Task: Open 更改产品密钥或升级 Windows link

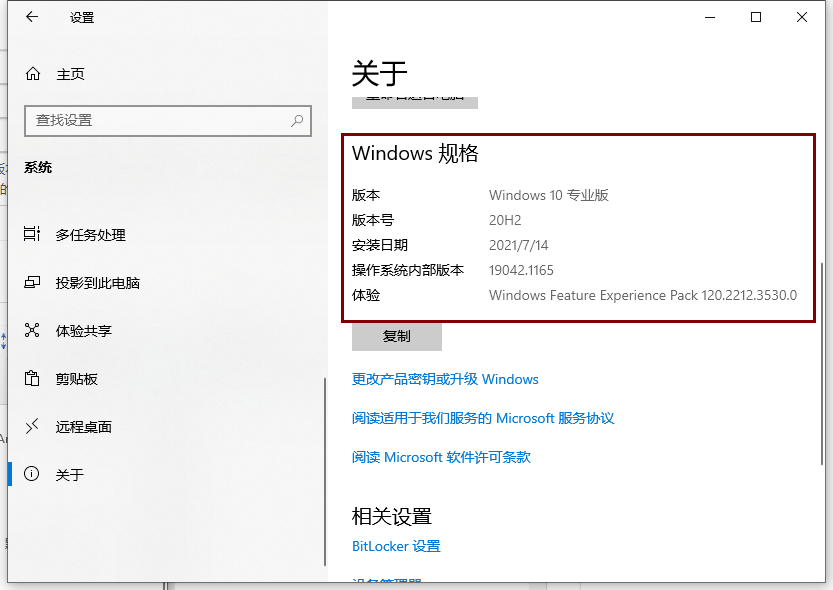Action: 445,379
